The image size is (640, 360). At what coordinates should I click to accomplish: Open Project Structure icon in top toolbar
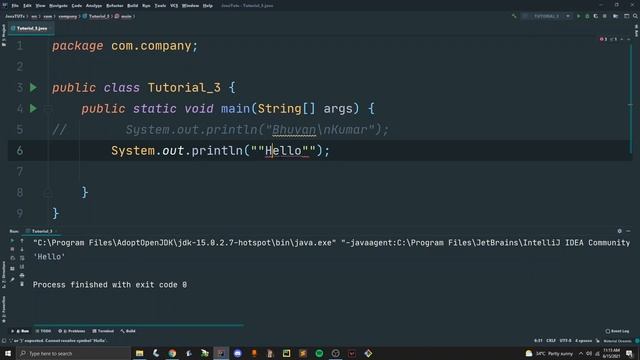coord(616,16)
